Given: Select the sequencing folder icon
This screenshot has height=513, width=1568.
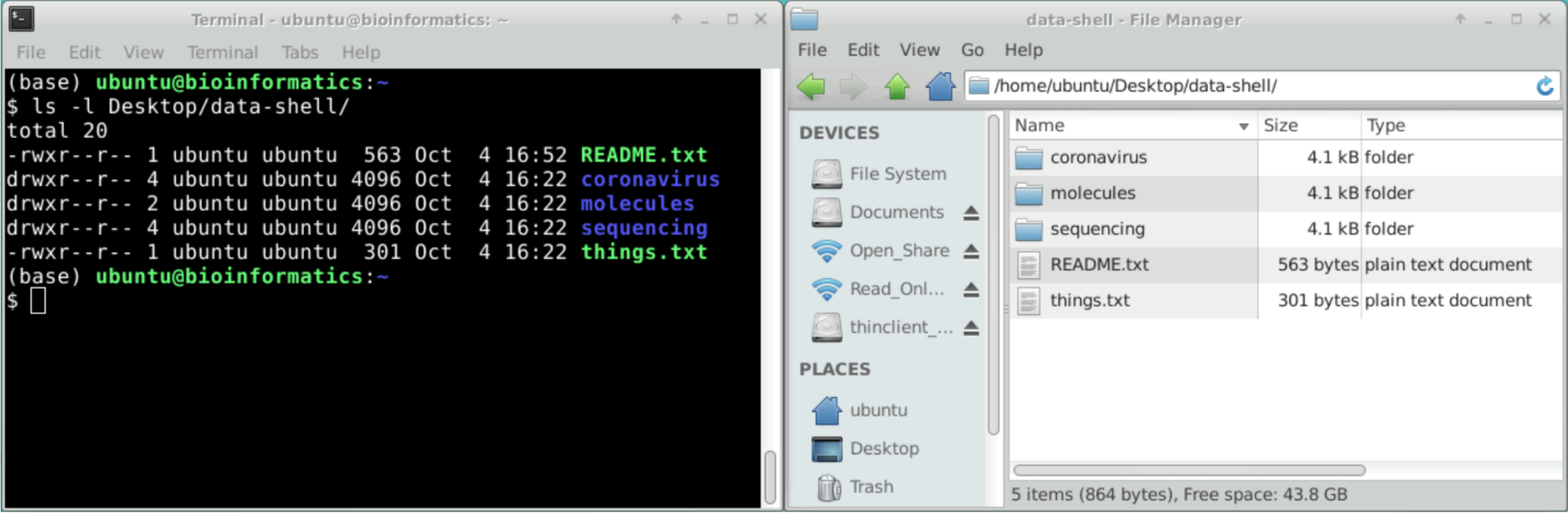Looking at the screenshot, I should 1029,229.
